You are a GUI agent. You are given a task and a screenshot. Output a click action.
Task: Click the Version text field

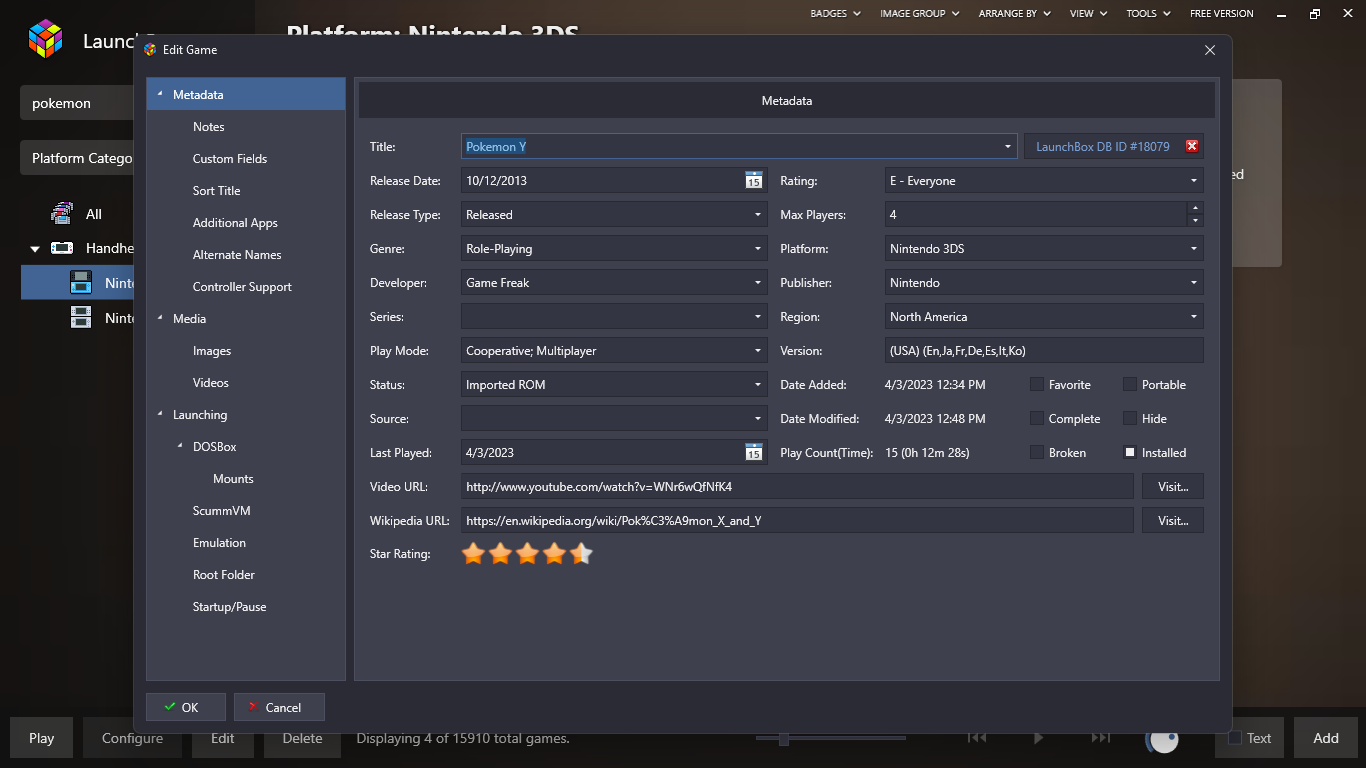1043,351
